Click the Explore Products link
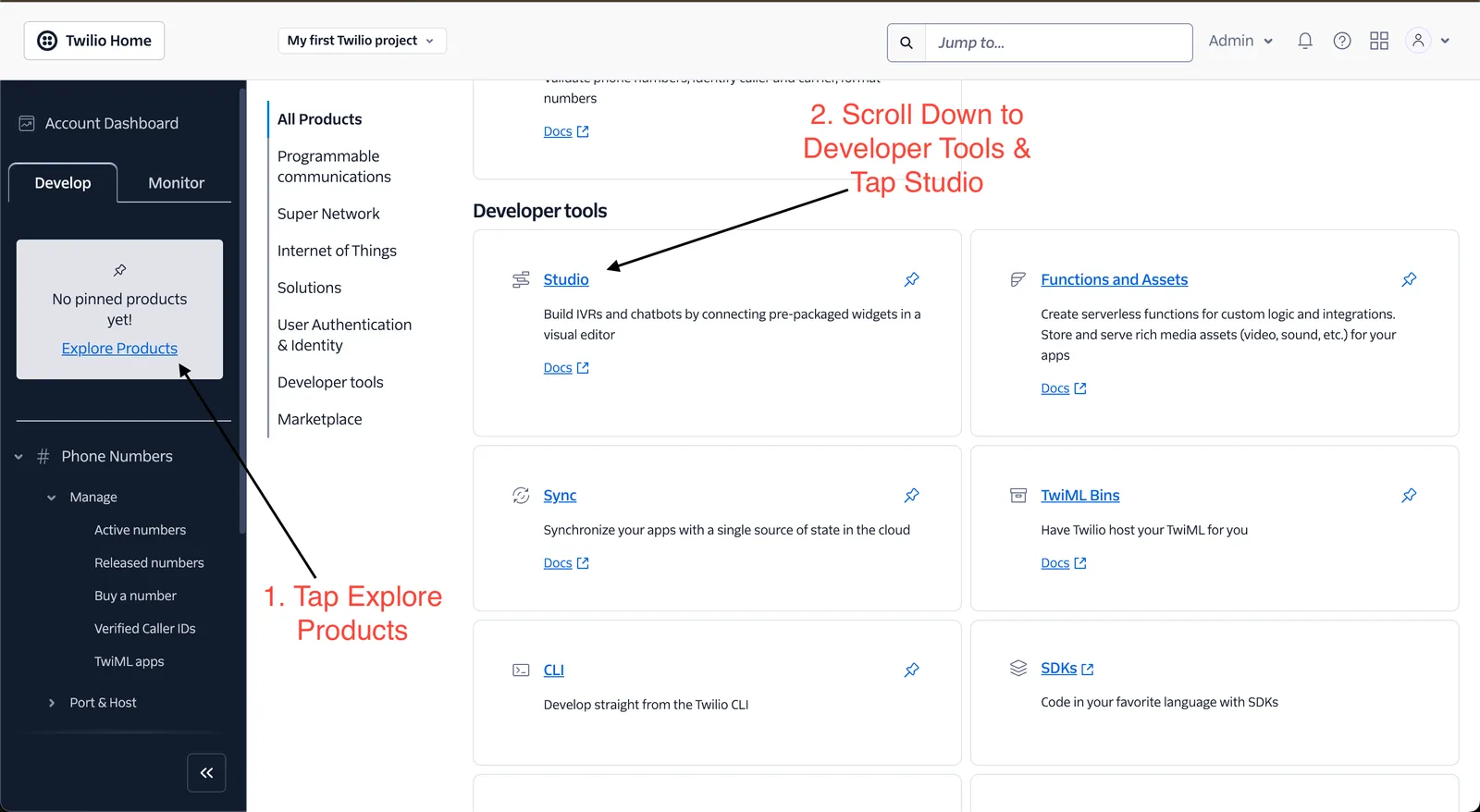The height and width of the screenshot is (812, 1480). coord(119,349)
